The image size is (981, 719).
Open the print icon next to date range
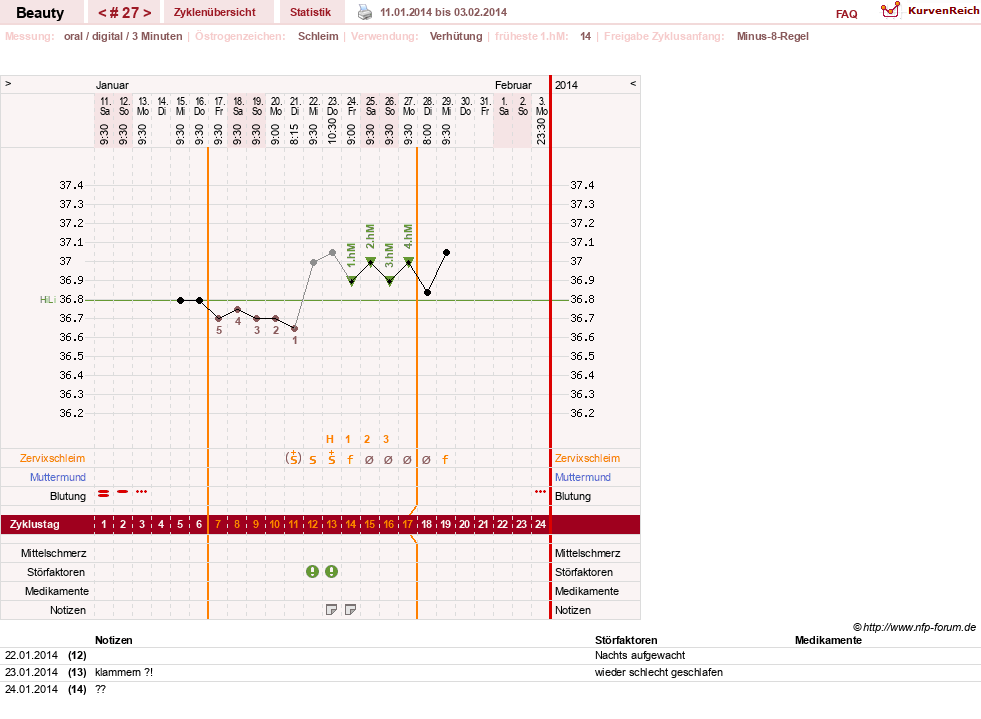point(365,12)
